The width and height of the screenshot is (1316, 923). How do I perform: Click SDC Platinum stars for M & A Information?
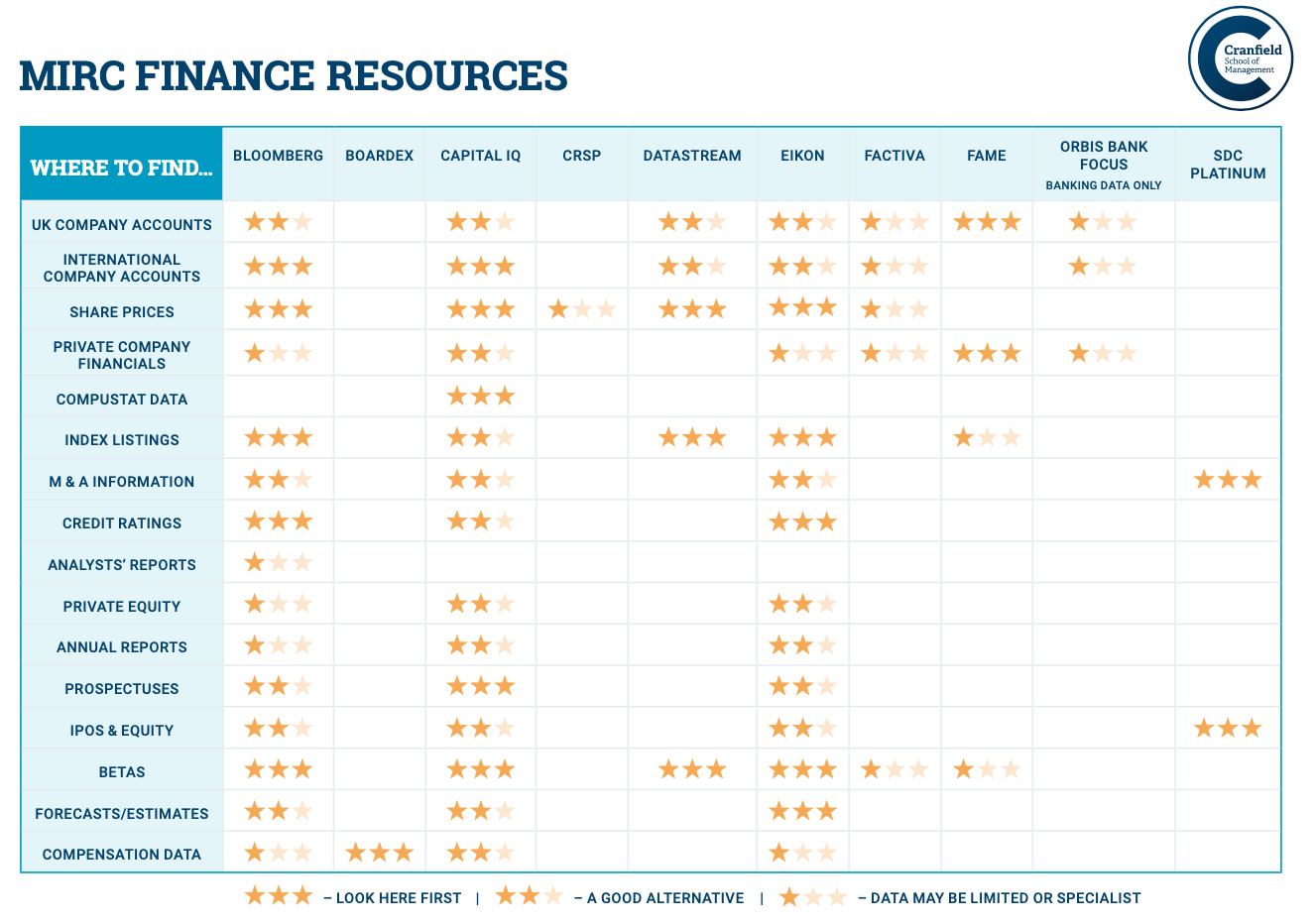coord(1228,481)
